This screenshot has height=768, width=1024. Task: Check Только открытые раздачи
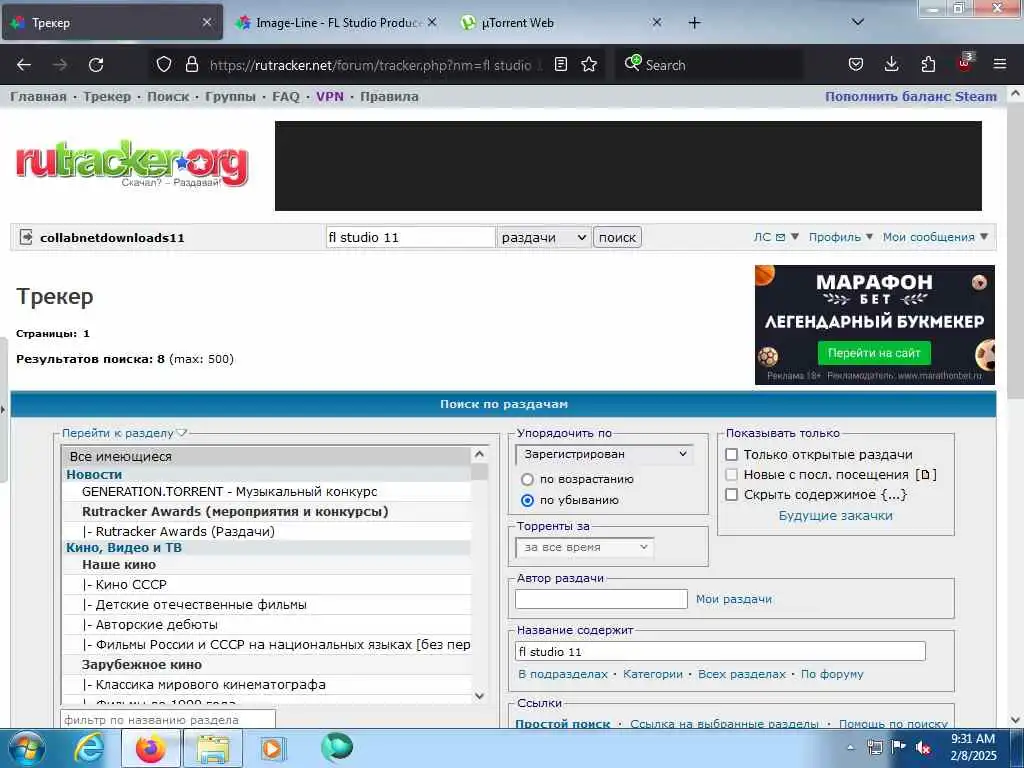[732, 455]
